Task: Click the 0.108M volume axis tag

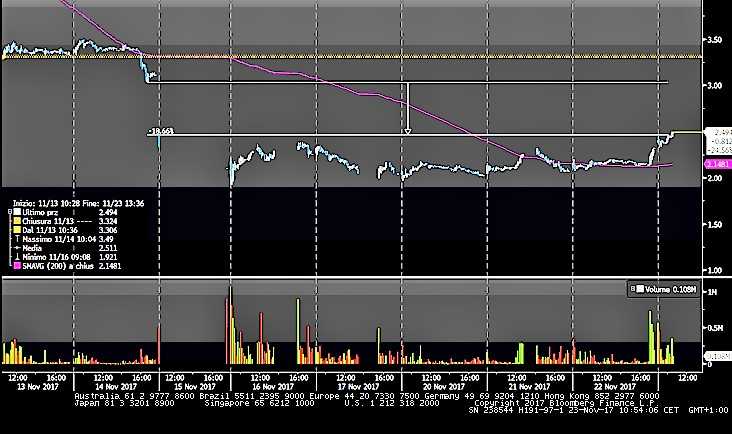Action: pos(718,356)
